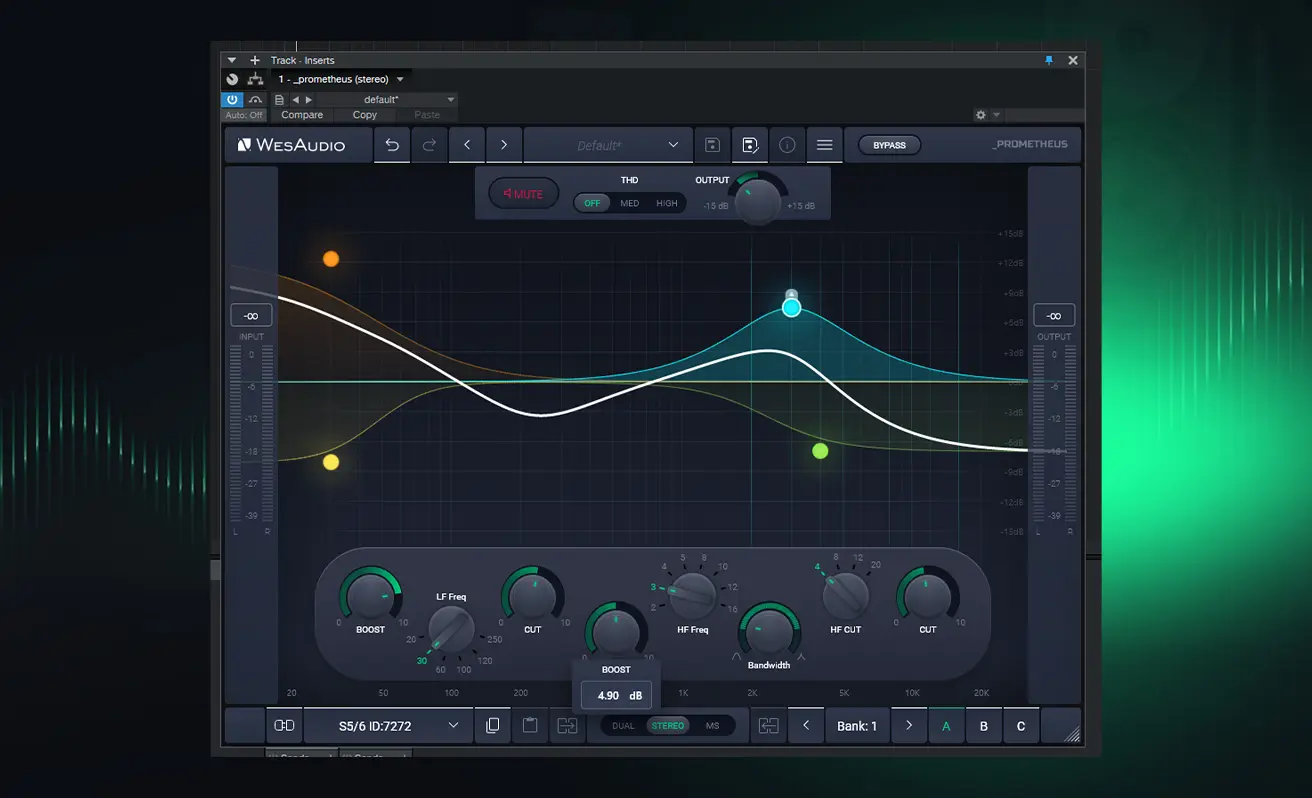The width and height of the screenshot is (1312, 798).
Task: Click the OUTPUT gain knob
Action: point(757,201)
